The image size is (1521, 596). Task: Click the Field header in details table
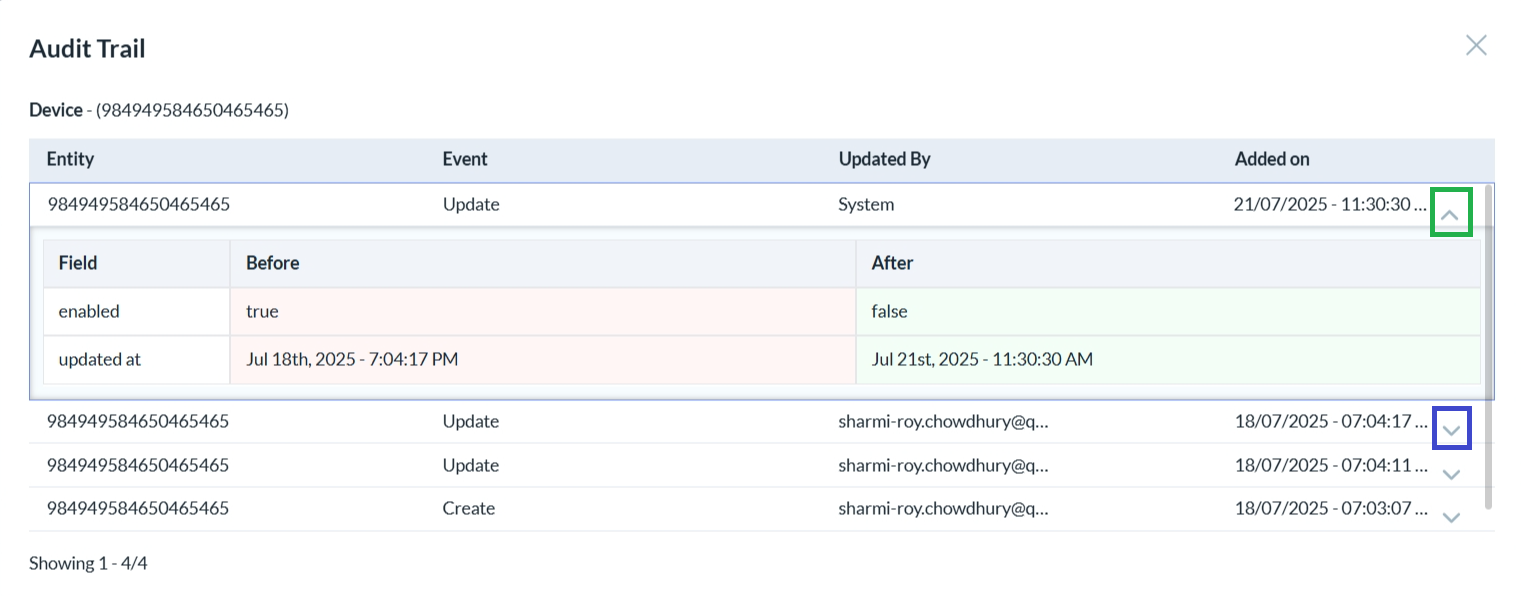78,263
